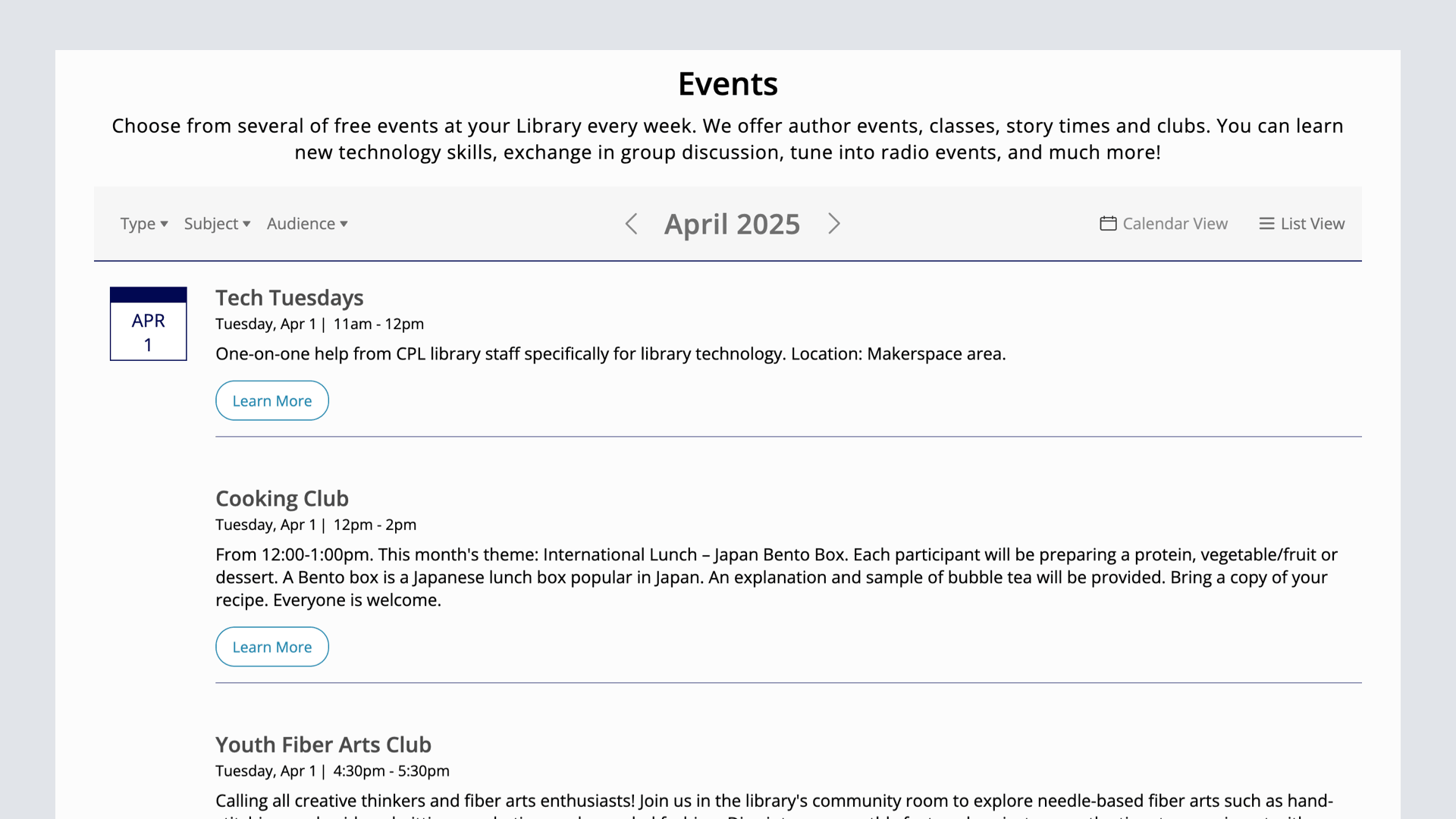1456x819 pixels.
Task: Open the Type filter dropdown
Action: click(x=144, y=224)
